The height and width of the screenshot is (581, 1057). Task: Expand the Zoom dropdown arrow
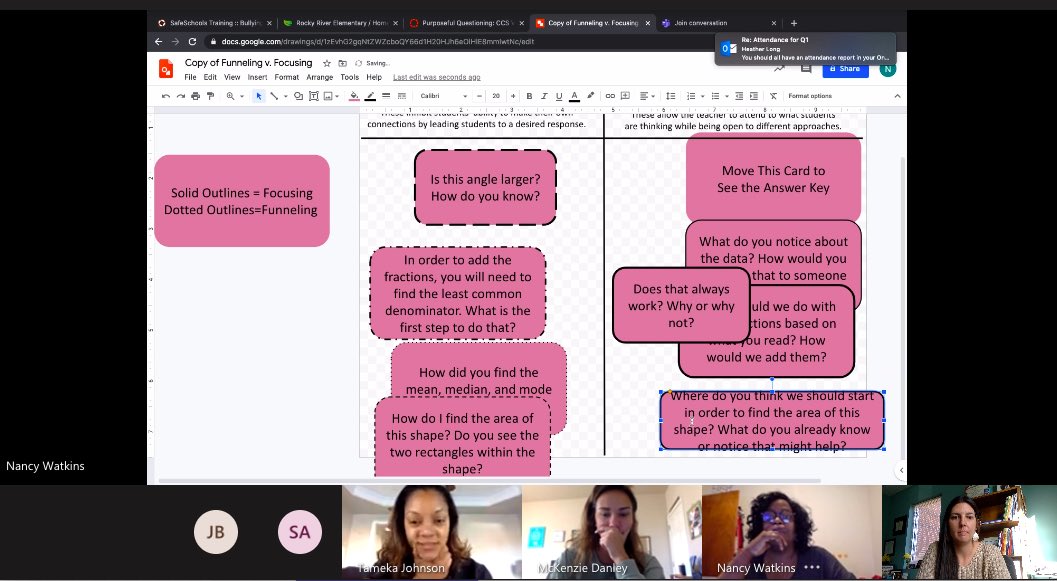pos(241,96)
